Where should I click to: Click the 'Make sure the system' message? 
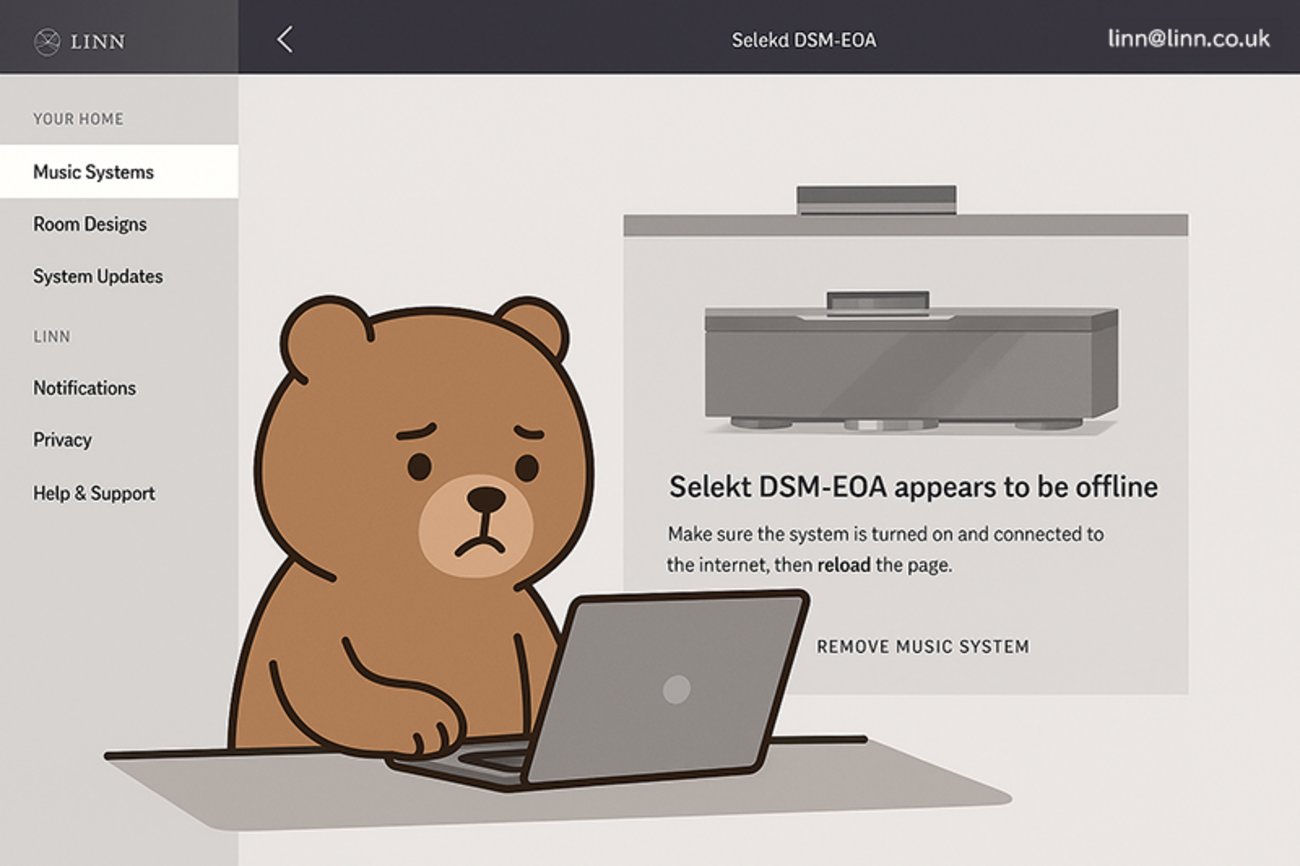click(885, 549)
